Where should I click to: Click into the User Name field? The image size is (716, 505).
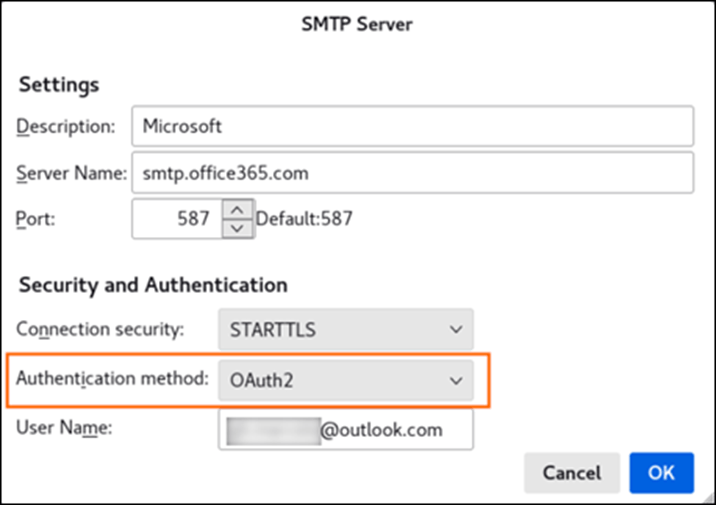click(346, 429)
